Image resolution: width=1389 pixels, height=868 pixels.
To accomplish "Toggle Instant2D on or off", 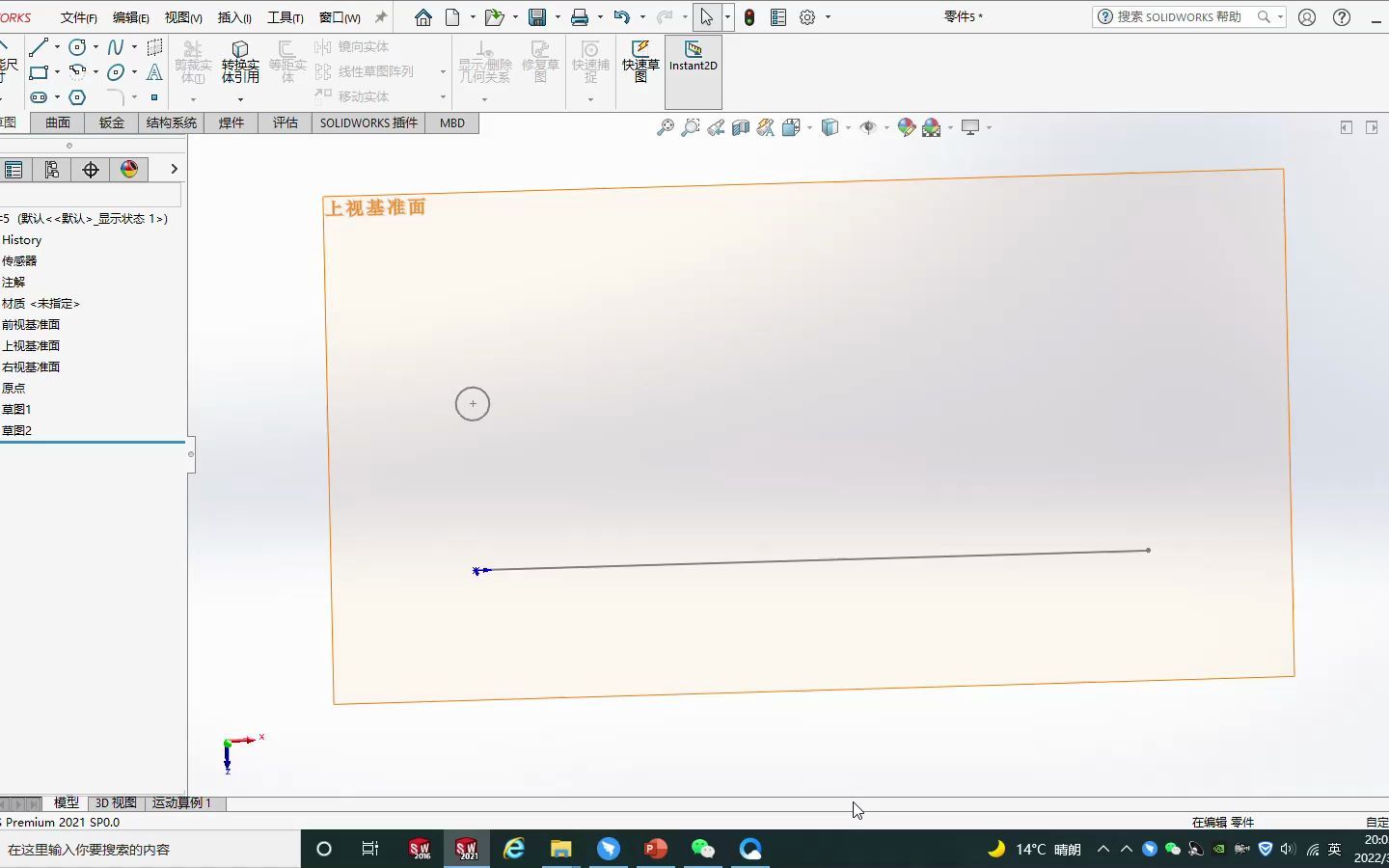I will (693, 65).
